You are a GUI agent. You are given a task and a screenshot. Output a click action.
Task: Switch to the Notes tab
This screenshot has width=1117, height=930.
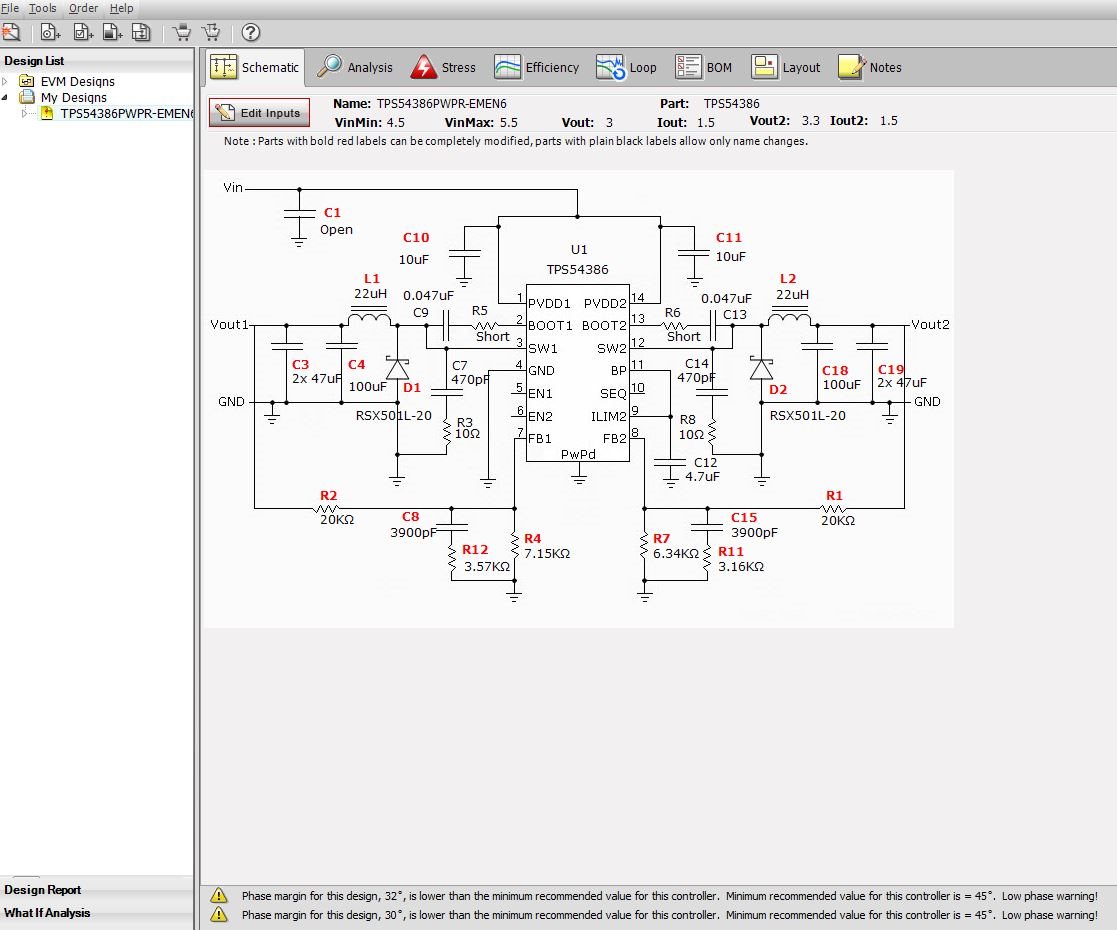click(x=870, y=67)
